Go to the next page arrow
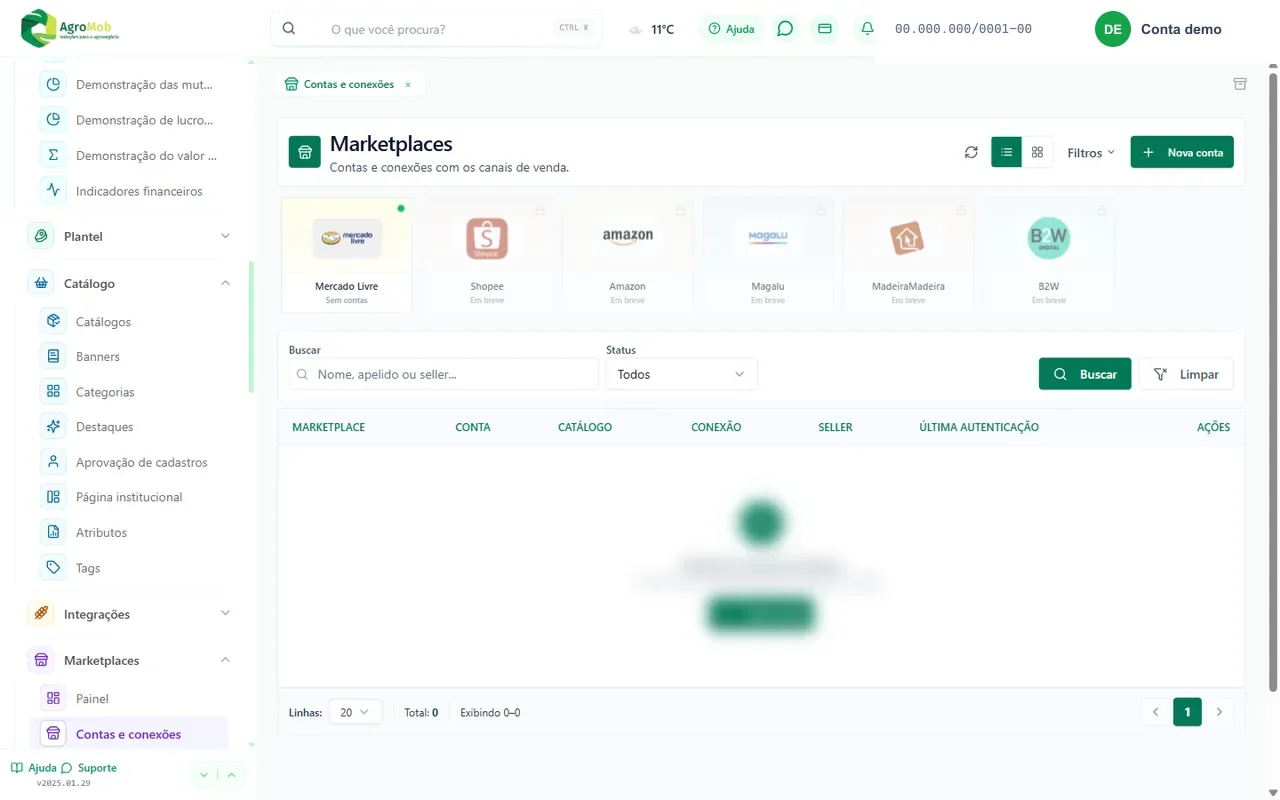The width and height of the screenshot is (1280, 800). pyautogui.click(x=1219, y=712)
